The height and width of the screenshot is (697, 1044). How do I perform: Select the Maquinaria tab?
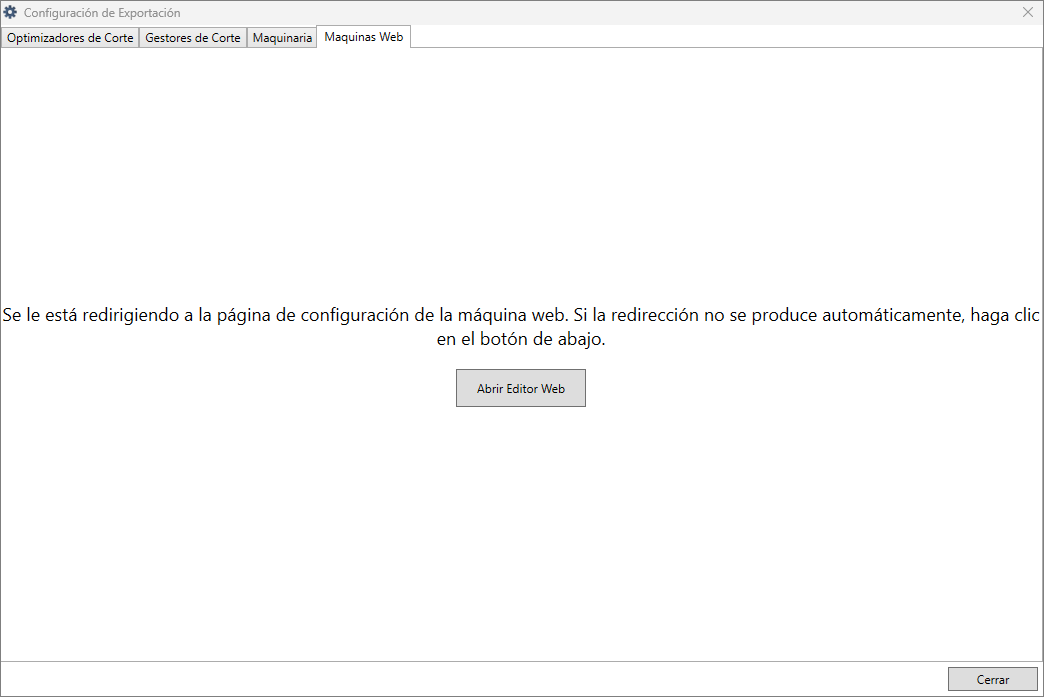[x=282, y=38]
